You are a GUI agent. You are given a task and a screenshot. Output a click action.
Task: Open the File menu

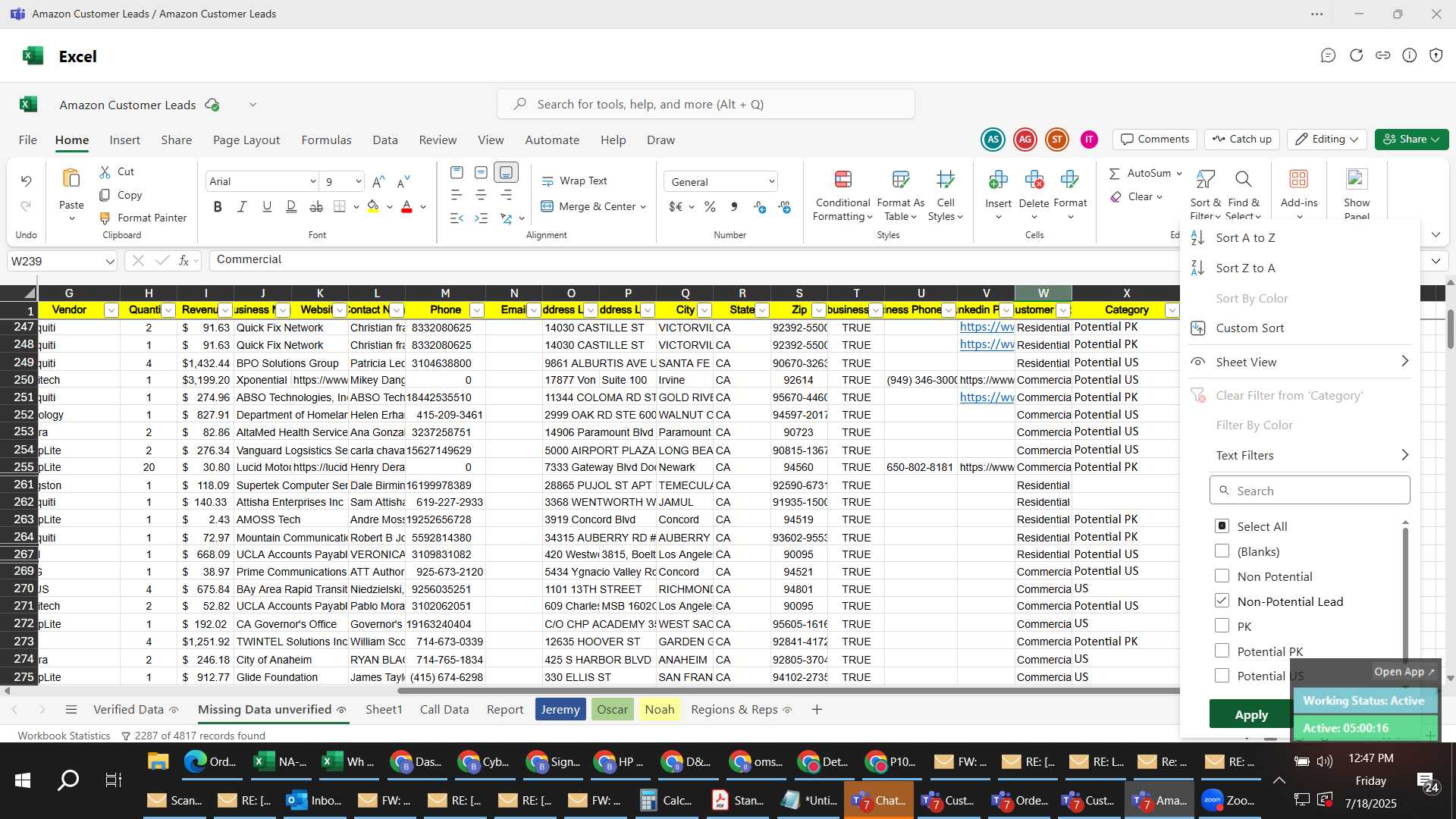tap(28, 140)
